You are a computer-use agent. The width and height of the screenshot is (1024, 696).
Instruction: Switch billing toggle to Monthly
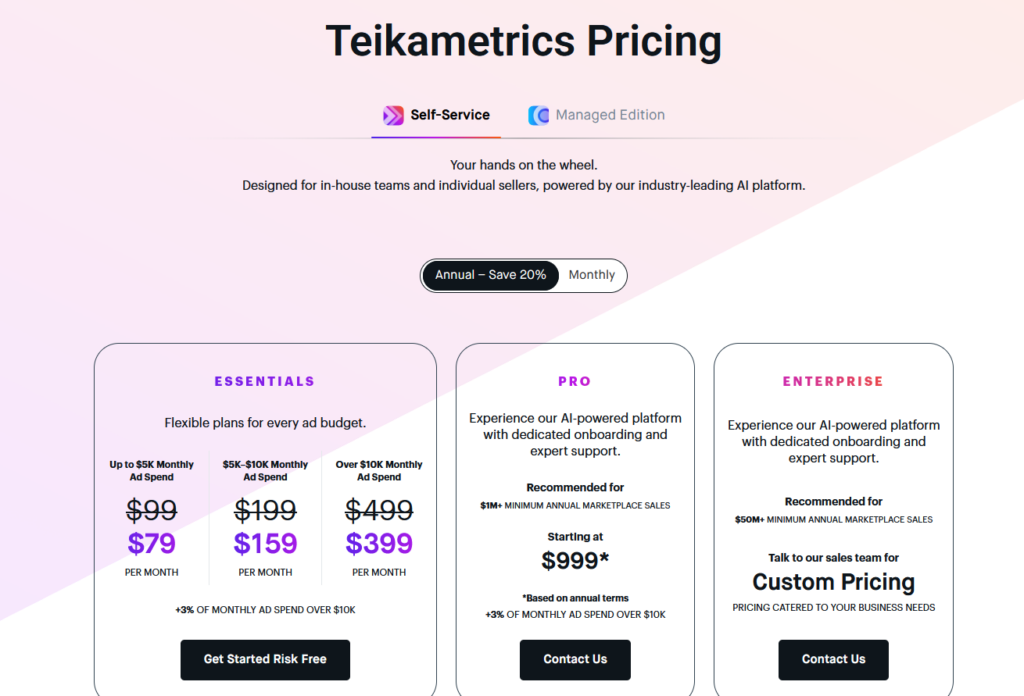click(x=592, y=275)
